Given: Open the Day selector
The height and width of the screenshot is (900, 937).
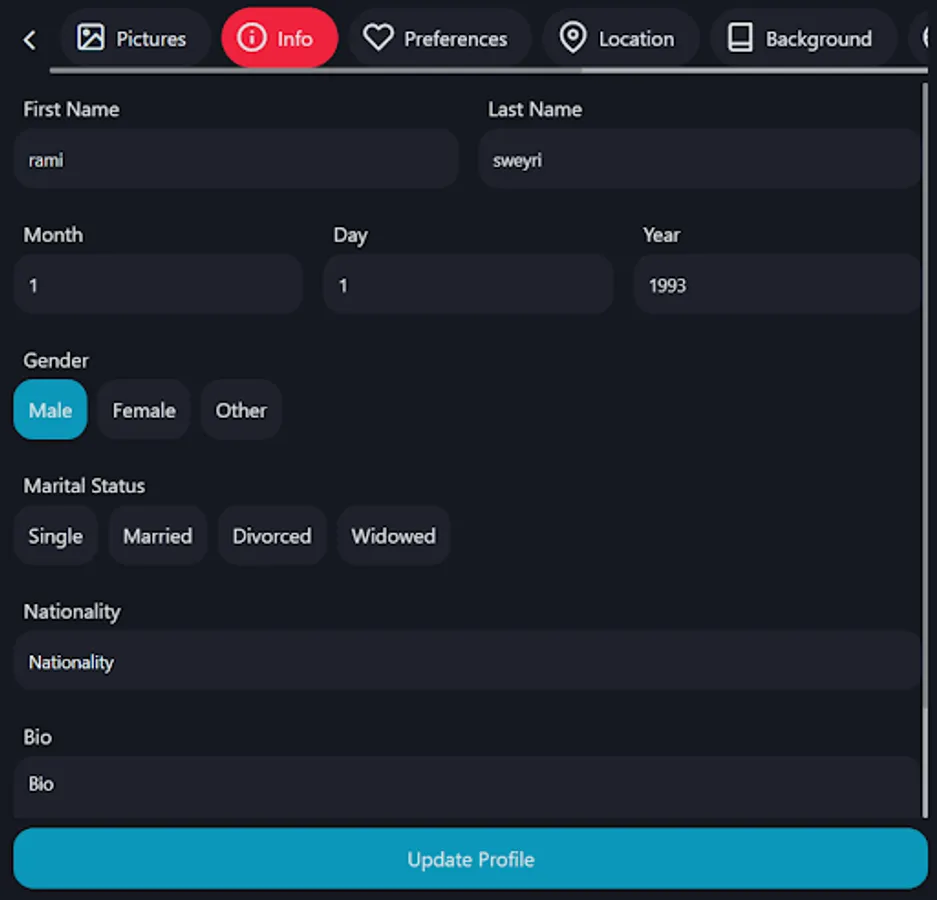Looking at the screenshot, I should 467,284.
